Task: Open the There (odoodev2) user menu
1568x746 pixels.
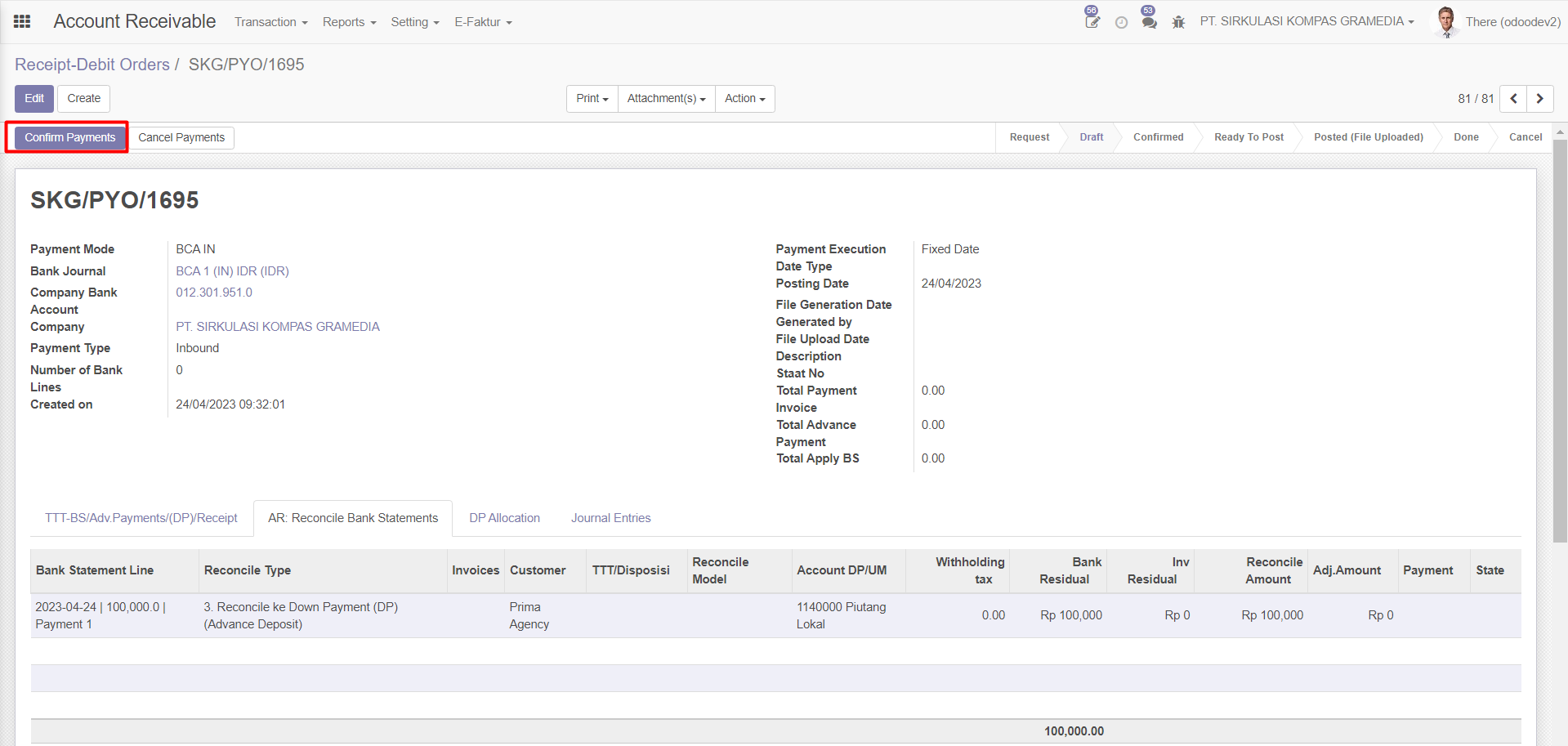Action: (x=1512, y=22)
